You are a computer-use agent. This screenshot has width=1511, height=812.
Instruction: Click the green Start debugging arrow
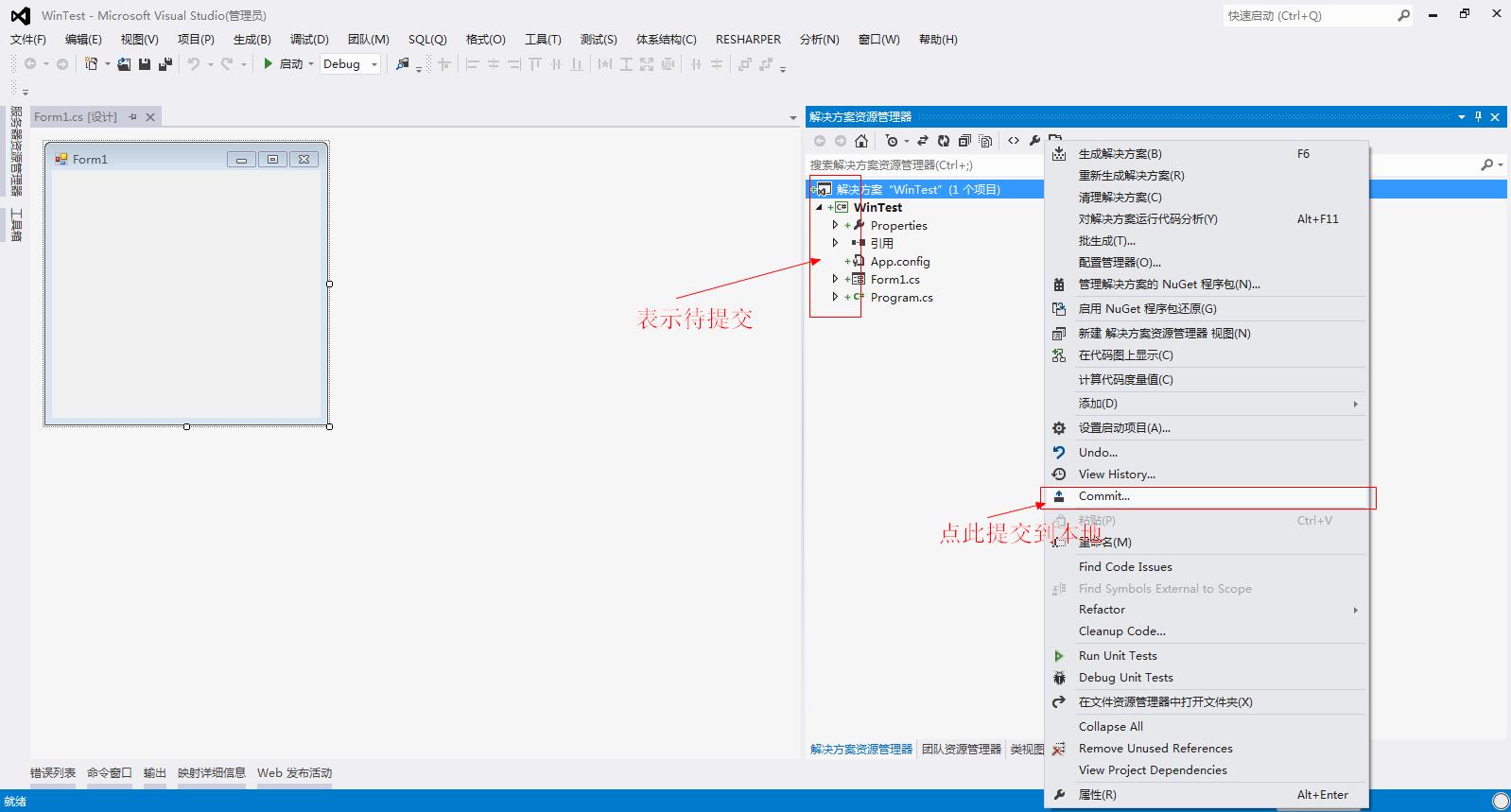coord(269,63)
